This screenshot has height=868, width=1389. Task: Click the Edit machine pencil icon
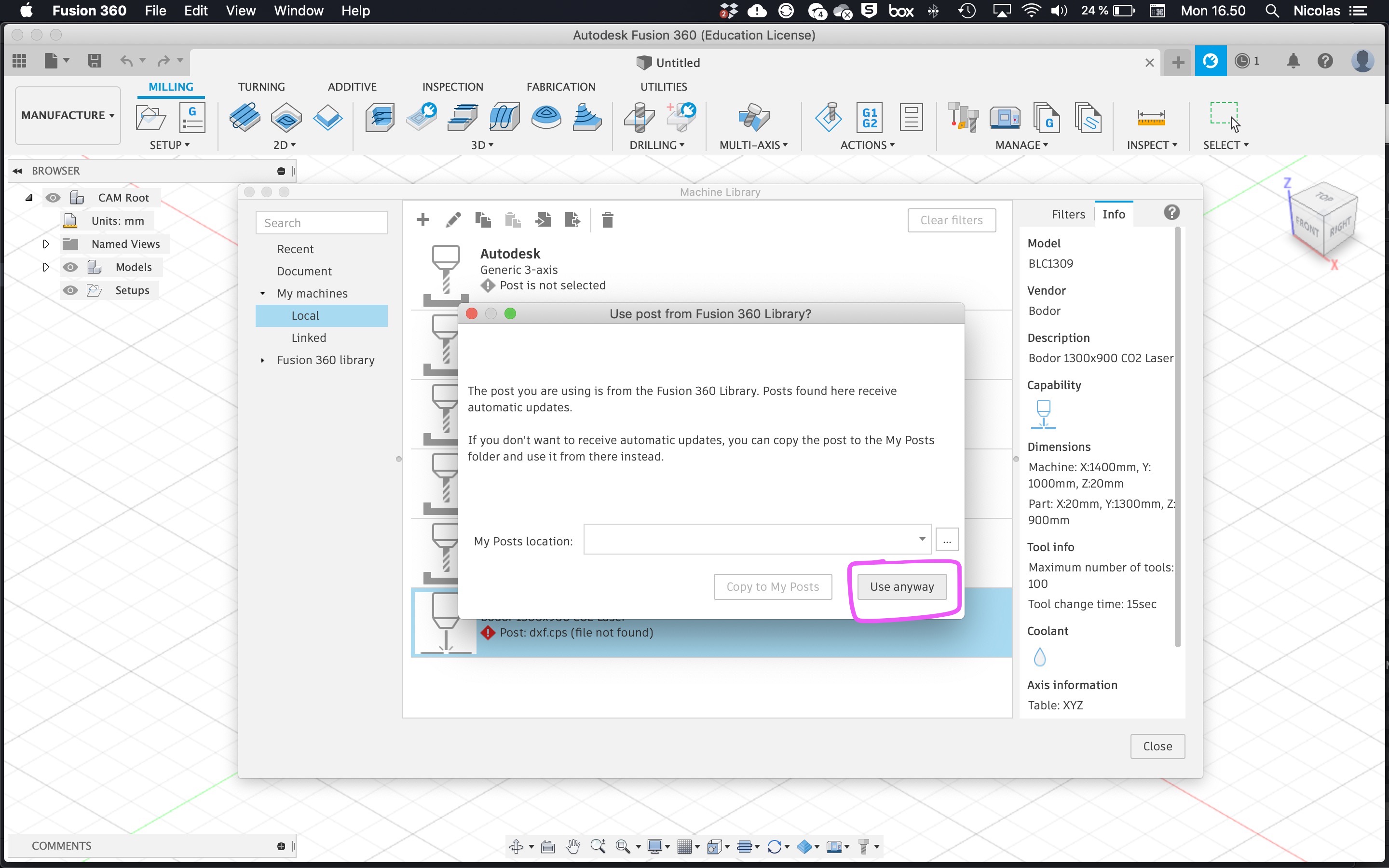point(453,220)
